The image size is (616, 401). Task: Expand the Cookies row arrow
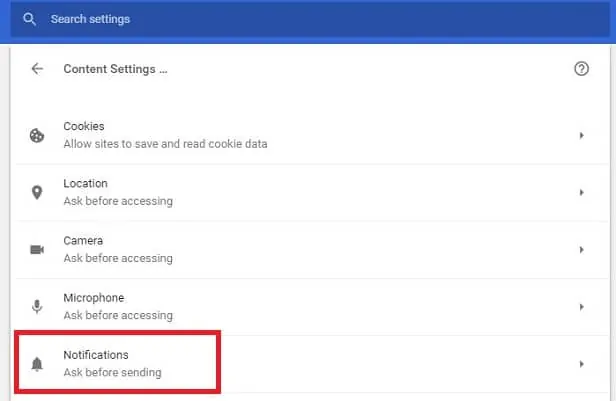tap(581, 135)
